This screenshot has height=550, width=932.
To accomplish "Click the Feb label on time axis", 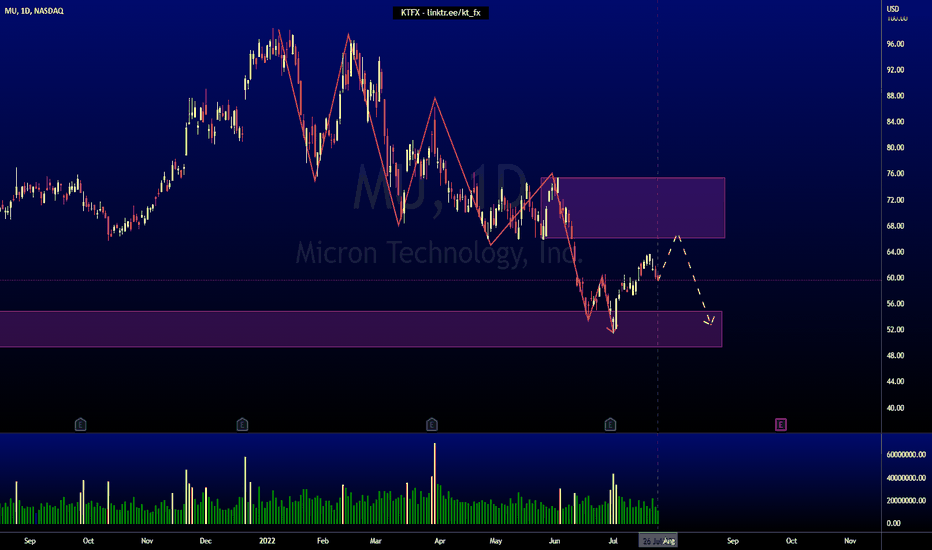I will coord(323,540).
